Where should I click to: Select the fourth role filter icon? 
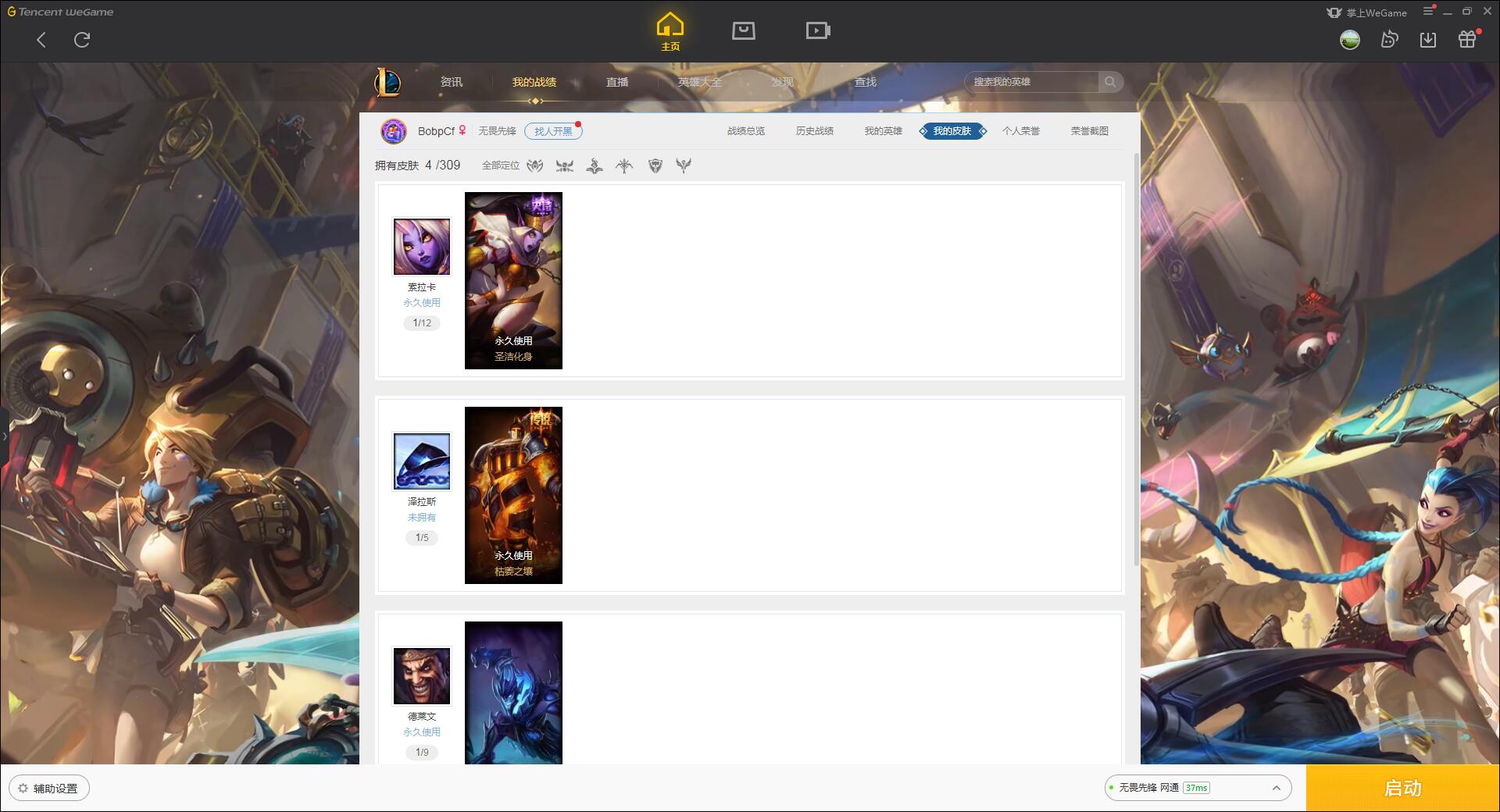[624, 166]
